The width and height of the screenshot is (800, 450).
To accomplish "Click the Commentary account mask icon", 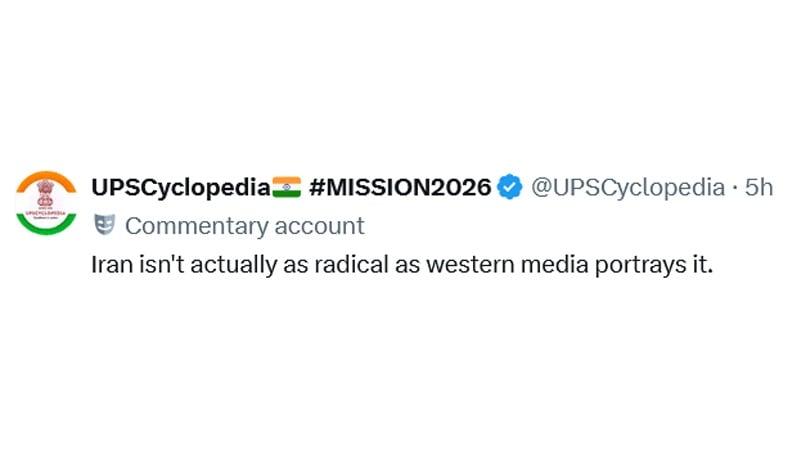I will (104, 225).
